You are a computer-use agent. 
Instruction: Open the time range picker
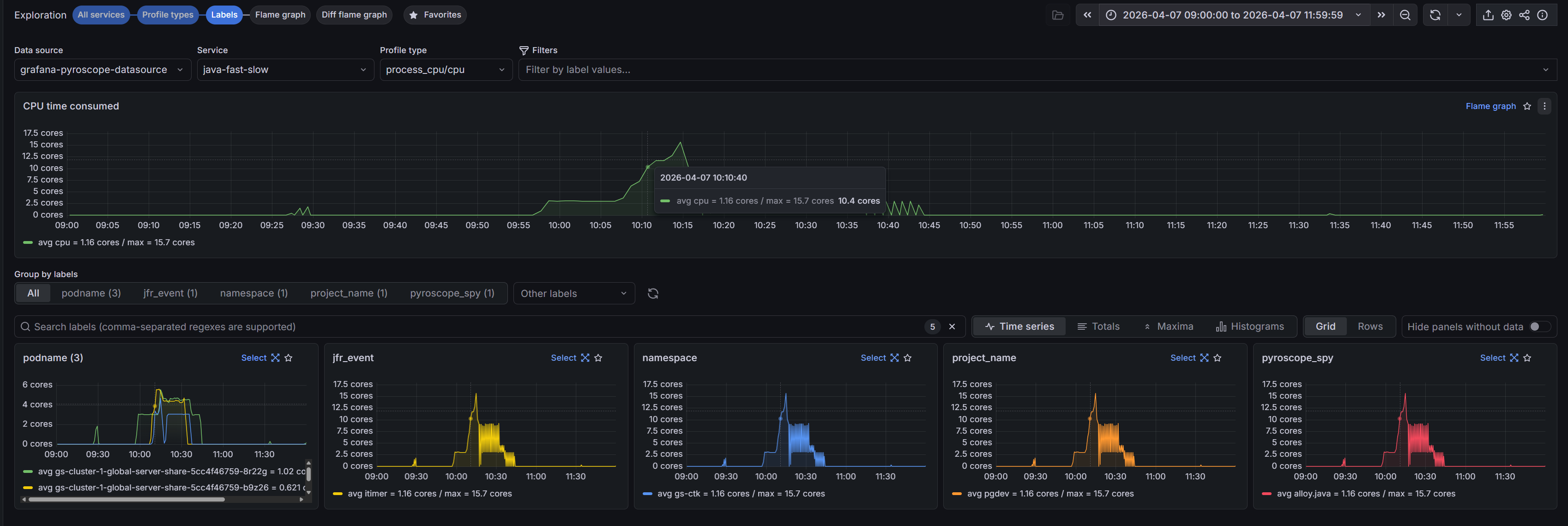click(x=1234, y=15)
